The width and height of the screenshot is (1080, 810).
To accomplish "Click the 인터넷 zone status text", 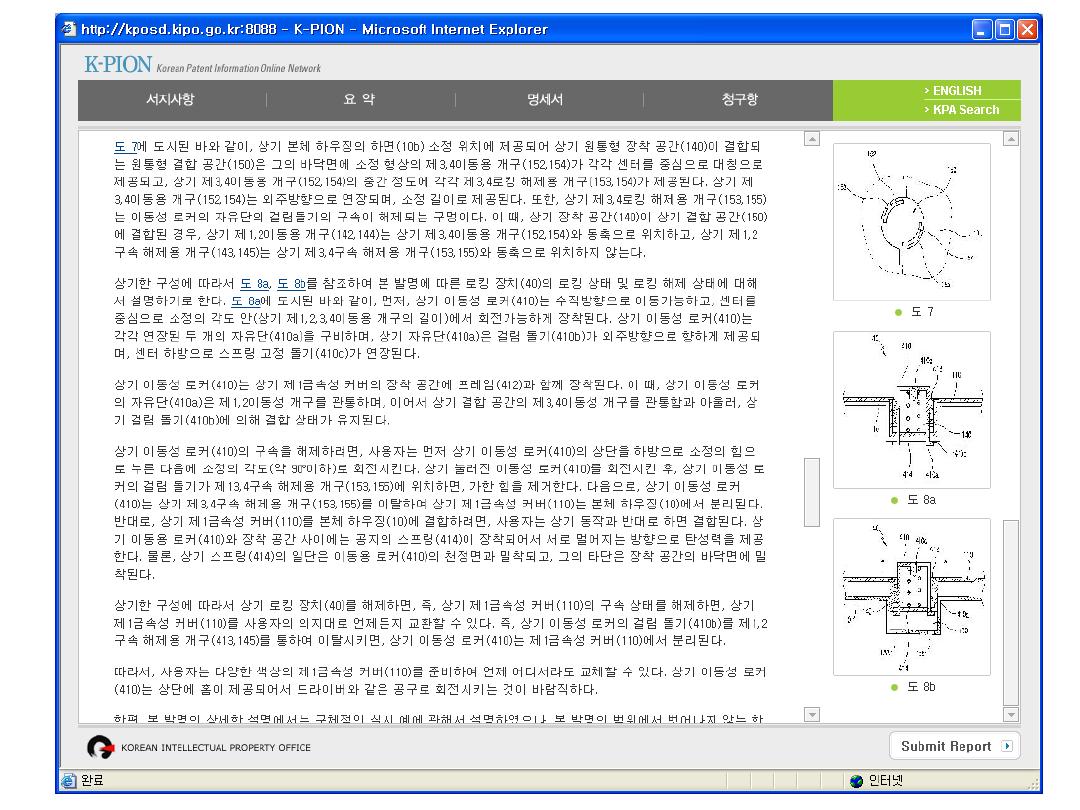I will [886, 780].
